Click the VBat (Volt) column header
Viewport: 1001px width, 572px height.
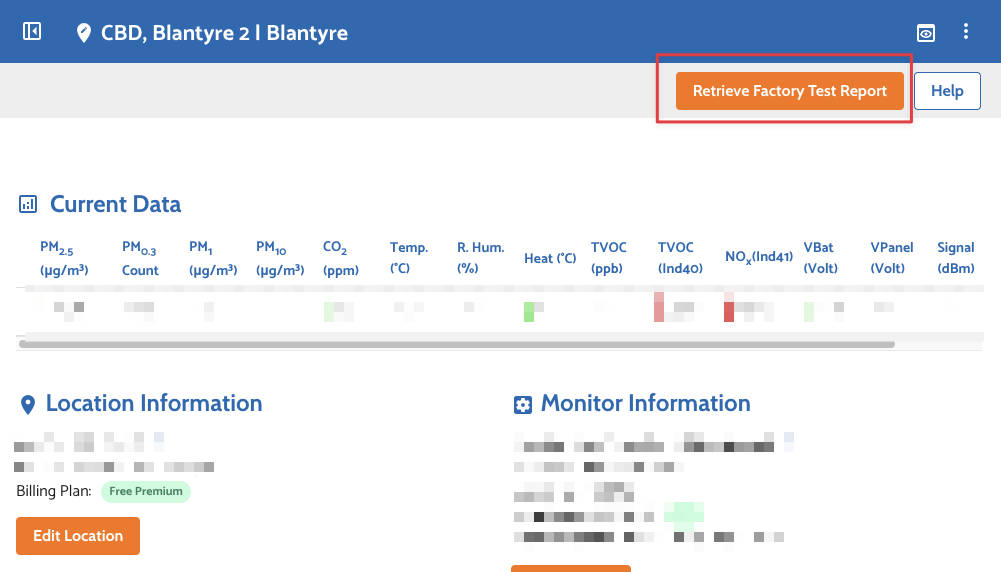(x=818, y=258)
